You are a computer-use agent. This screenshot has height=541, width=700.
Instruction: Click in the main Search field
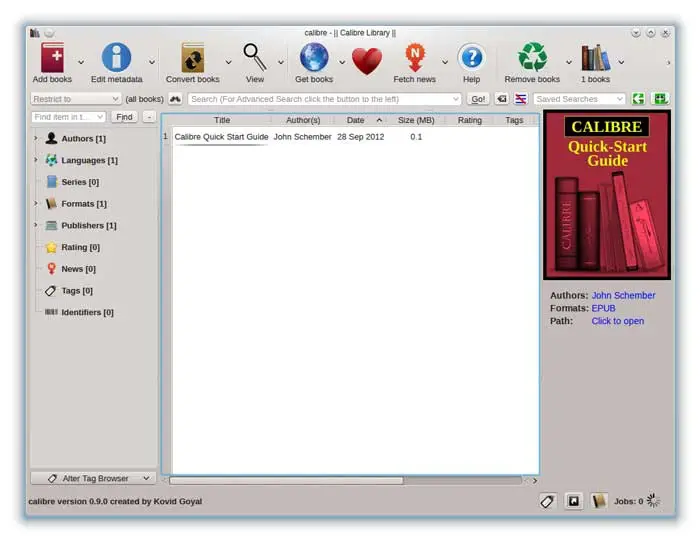pos(324,99)
